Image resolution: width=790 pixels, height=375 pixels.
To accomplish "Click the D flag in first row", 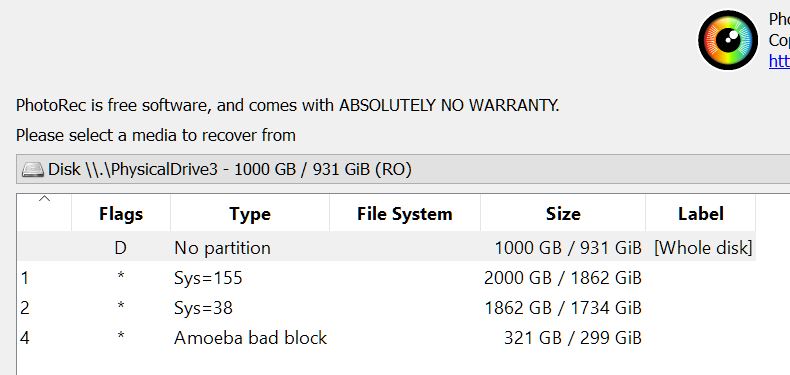I will click(120, 247).
